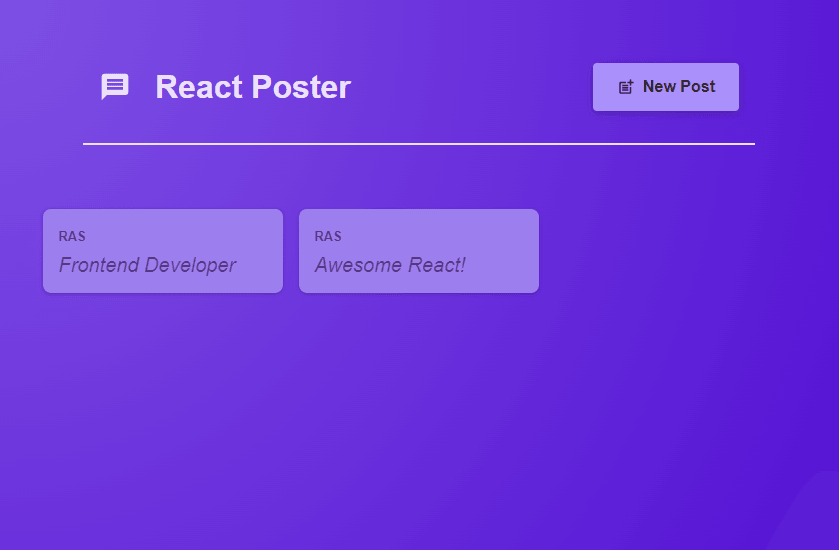Click the React Poster heading
Viewport: 839px width, 550px height.
pos(253,87)
